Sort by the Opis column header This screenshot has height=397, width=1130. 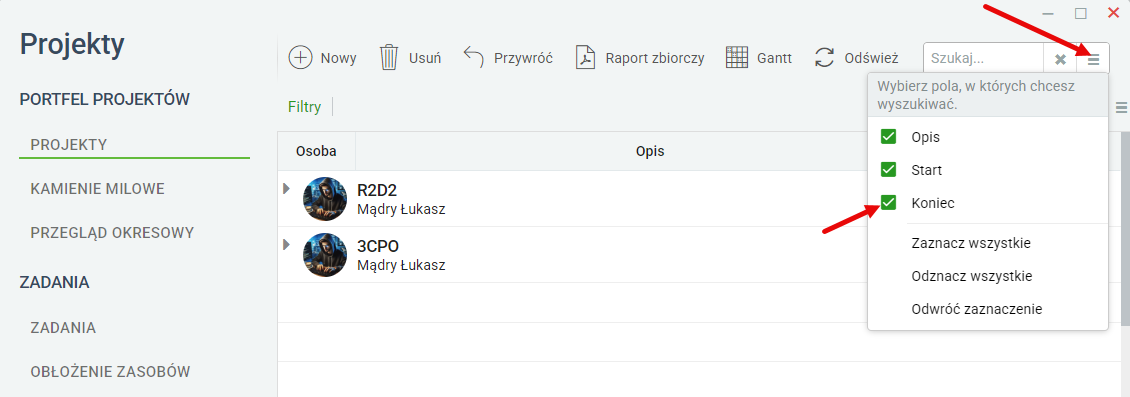click(x=650, y=152)
